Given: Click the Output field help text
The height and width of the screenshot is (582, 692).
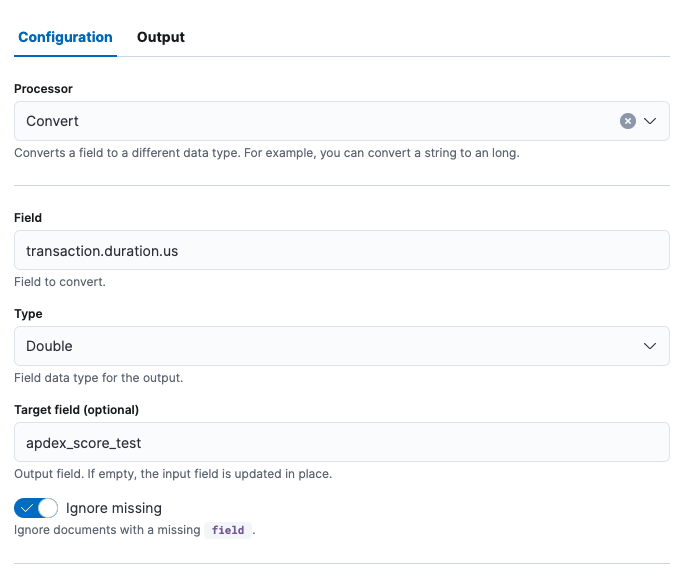Looking at the screenshot, I should pyautogui.click(x=173, y=474).
